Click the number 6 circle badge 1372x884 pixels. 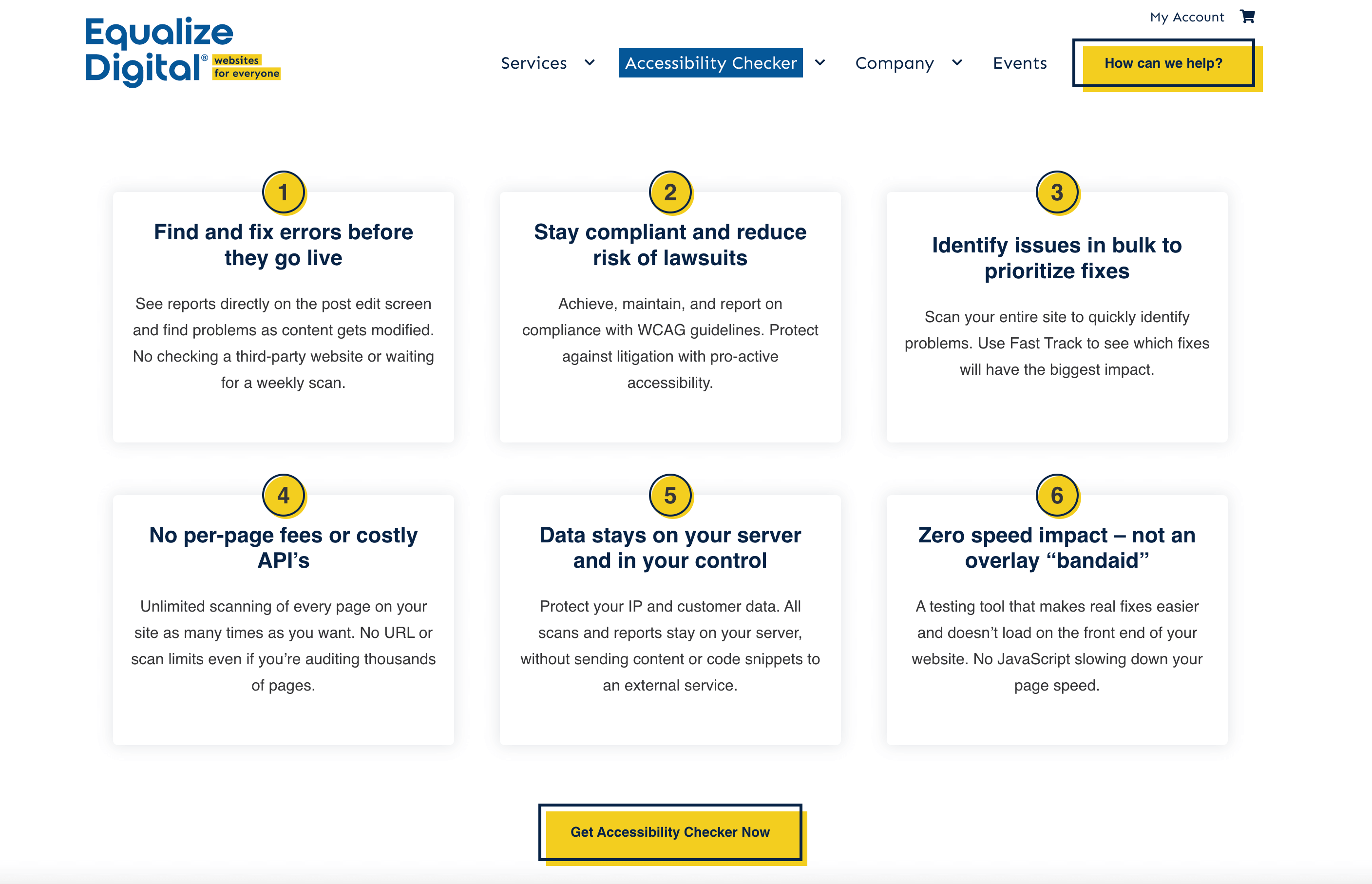click(1057, 496)
